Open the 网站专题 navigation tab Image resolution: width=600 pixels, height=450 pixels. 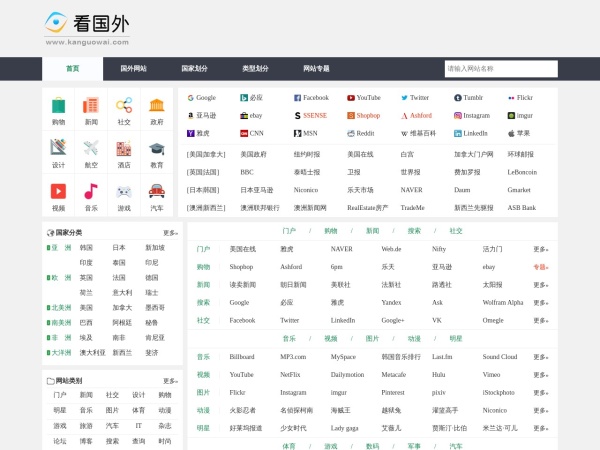316,69
